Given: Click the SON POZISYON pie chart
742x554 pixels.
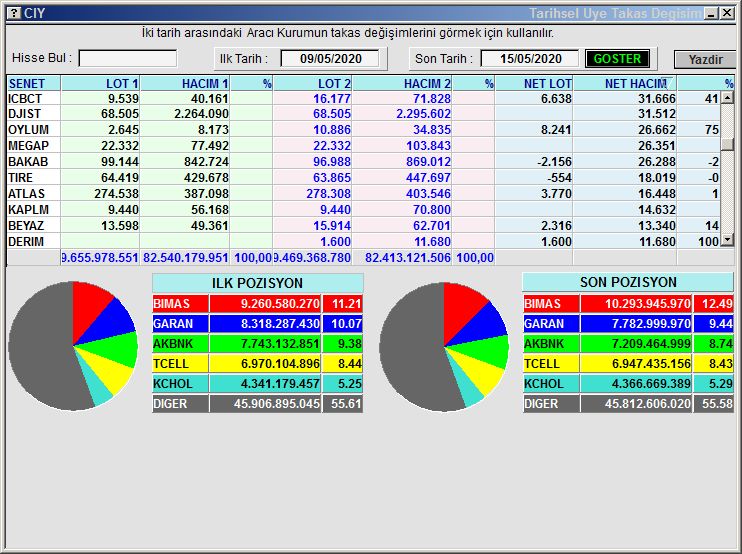Looking at the screenshot, I should point(444,347).
